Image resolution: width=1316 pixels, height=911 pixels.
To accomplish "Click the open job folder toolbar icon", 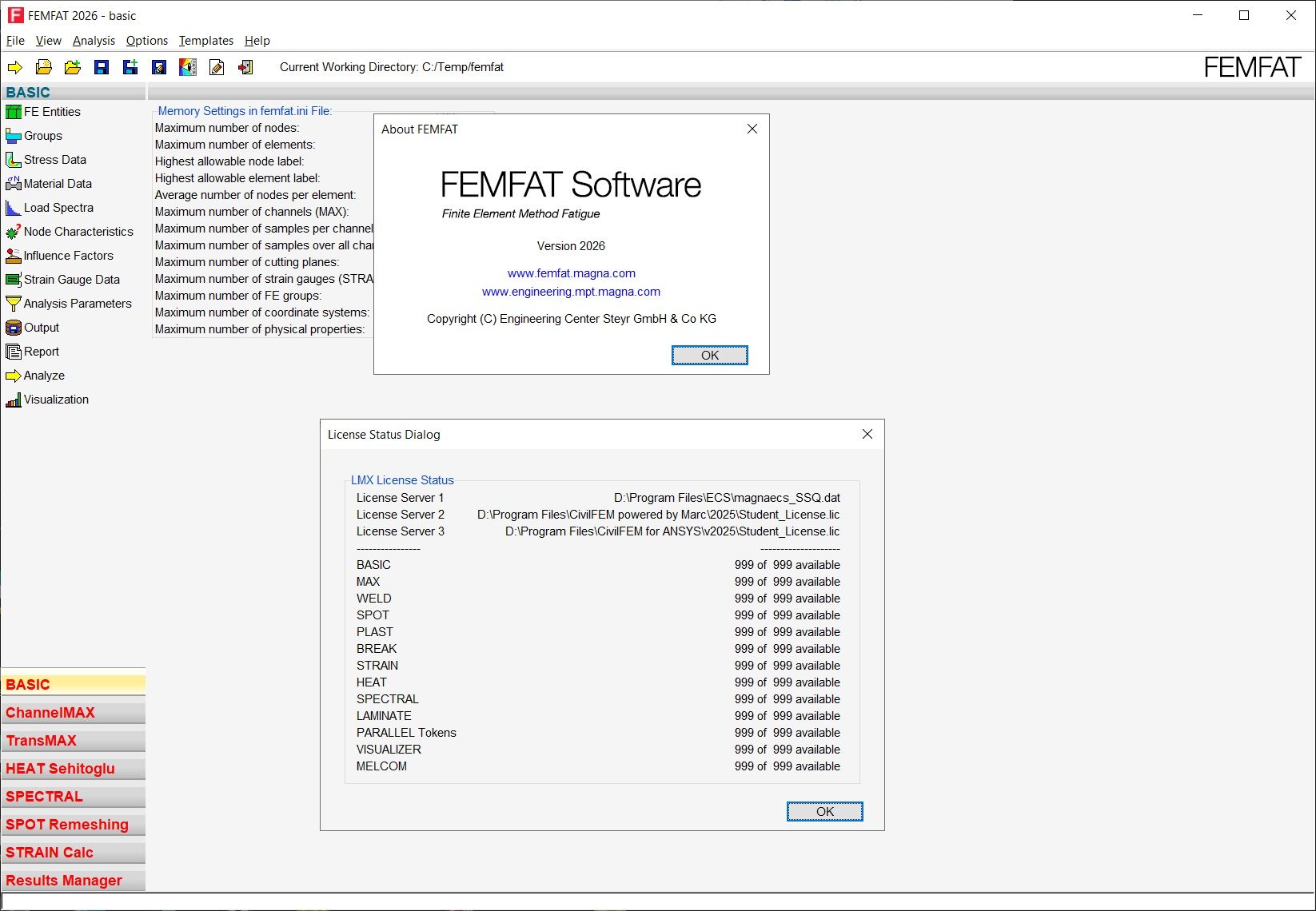I will [44, 67].
